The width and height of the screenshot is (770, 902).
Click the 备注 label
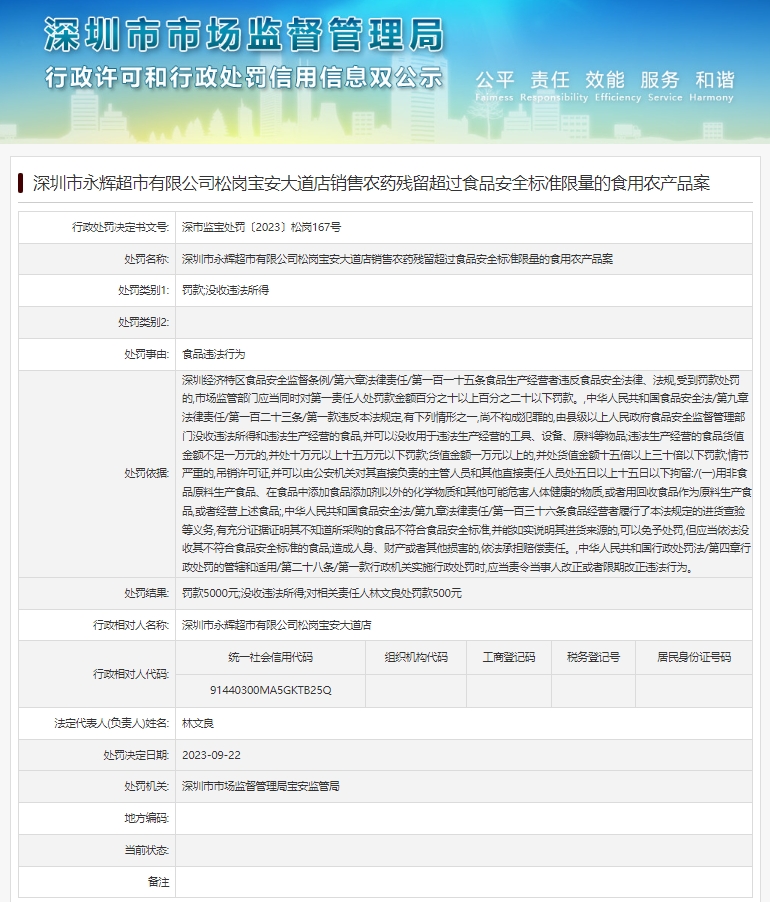pyautogui.click(x=158, y=881)
